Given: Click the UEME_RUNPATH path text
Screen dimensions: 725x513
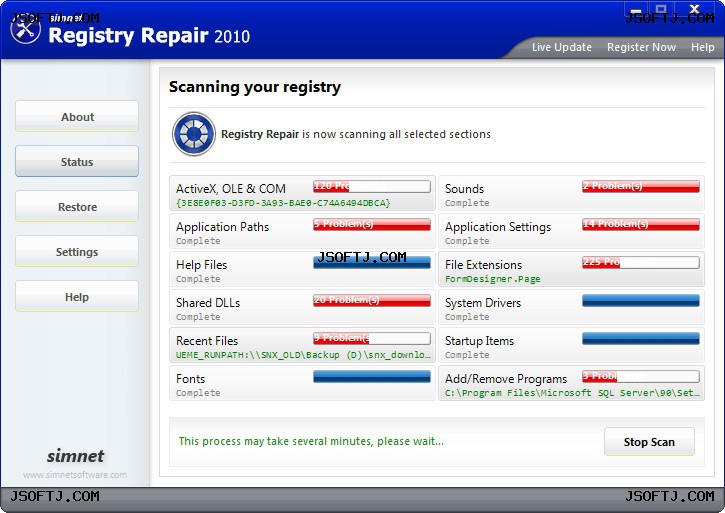Looking at the screenshot, I should coord(303,355).
